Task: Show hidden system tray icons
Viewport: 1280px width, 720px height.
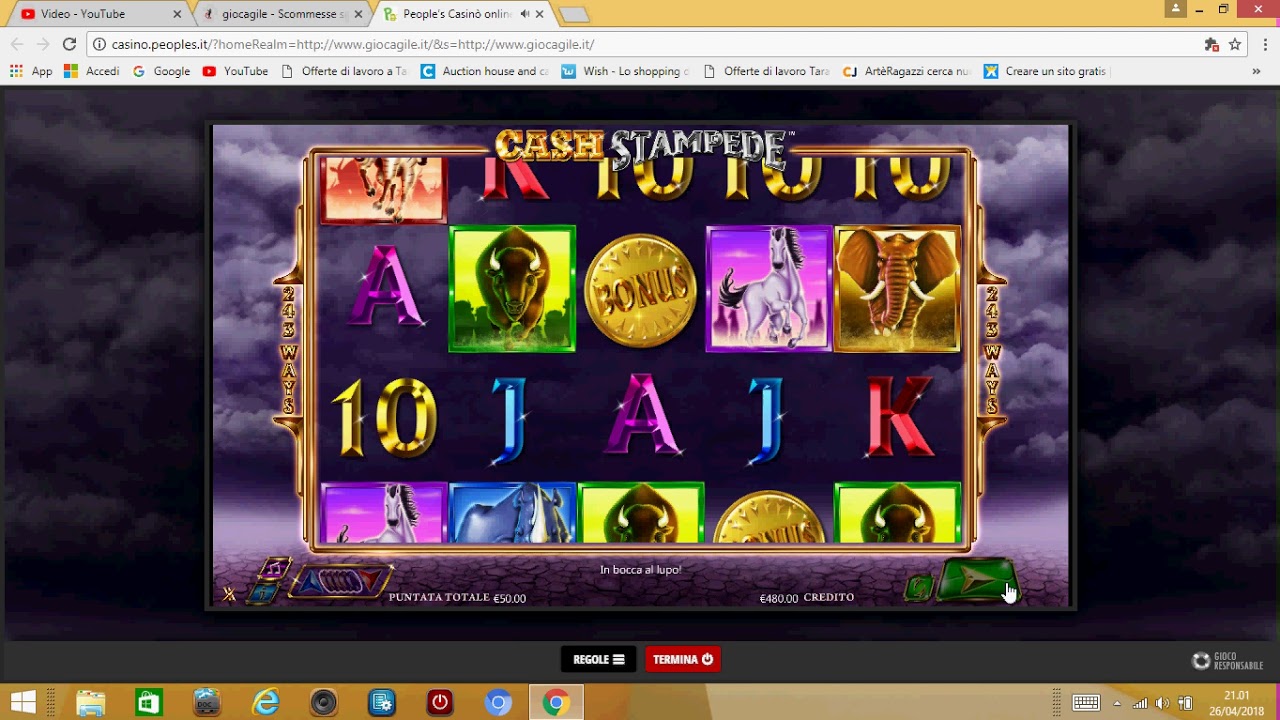Action: click(1117, 703)
